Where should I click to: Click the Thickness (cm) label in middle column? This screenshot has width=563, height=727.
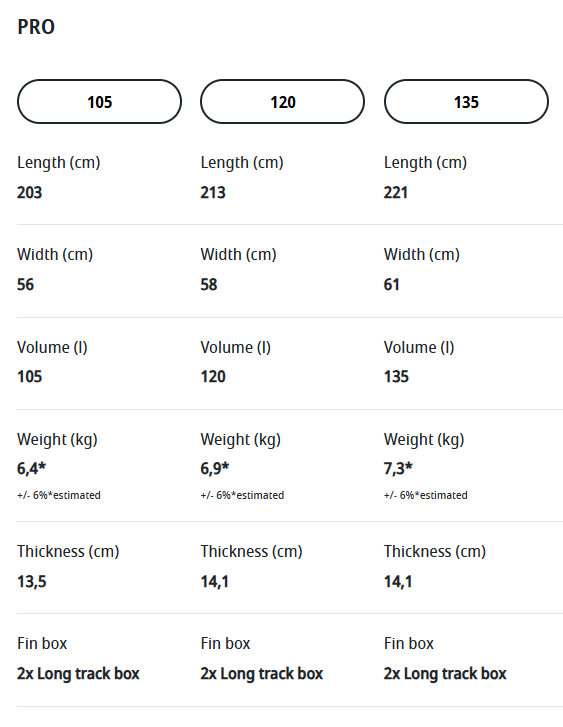tap(251, 552)
